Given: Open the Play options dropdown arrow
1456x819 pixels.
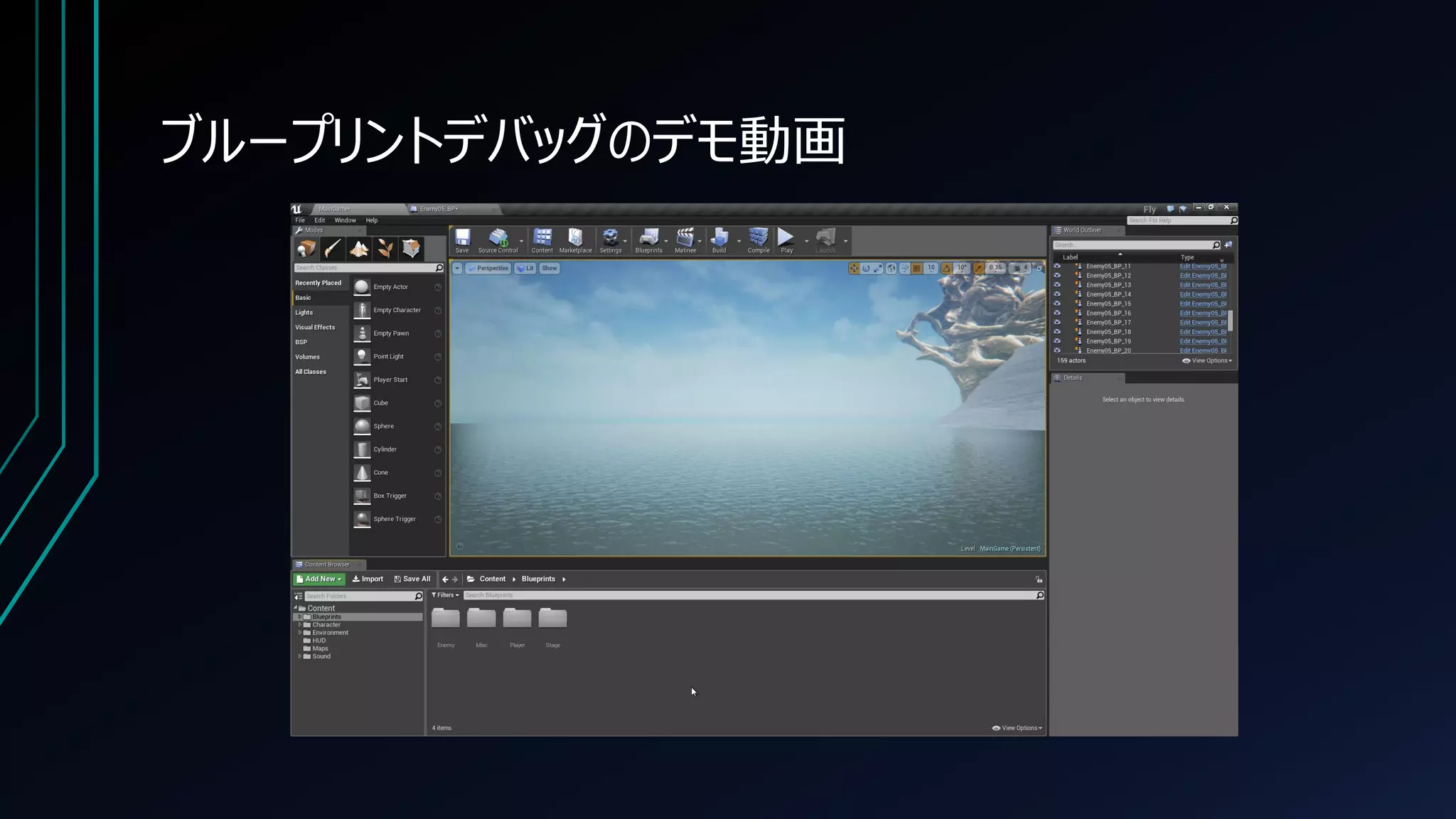Looking at the screenshot, I should [x=806, y=242].
